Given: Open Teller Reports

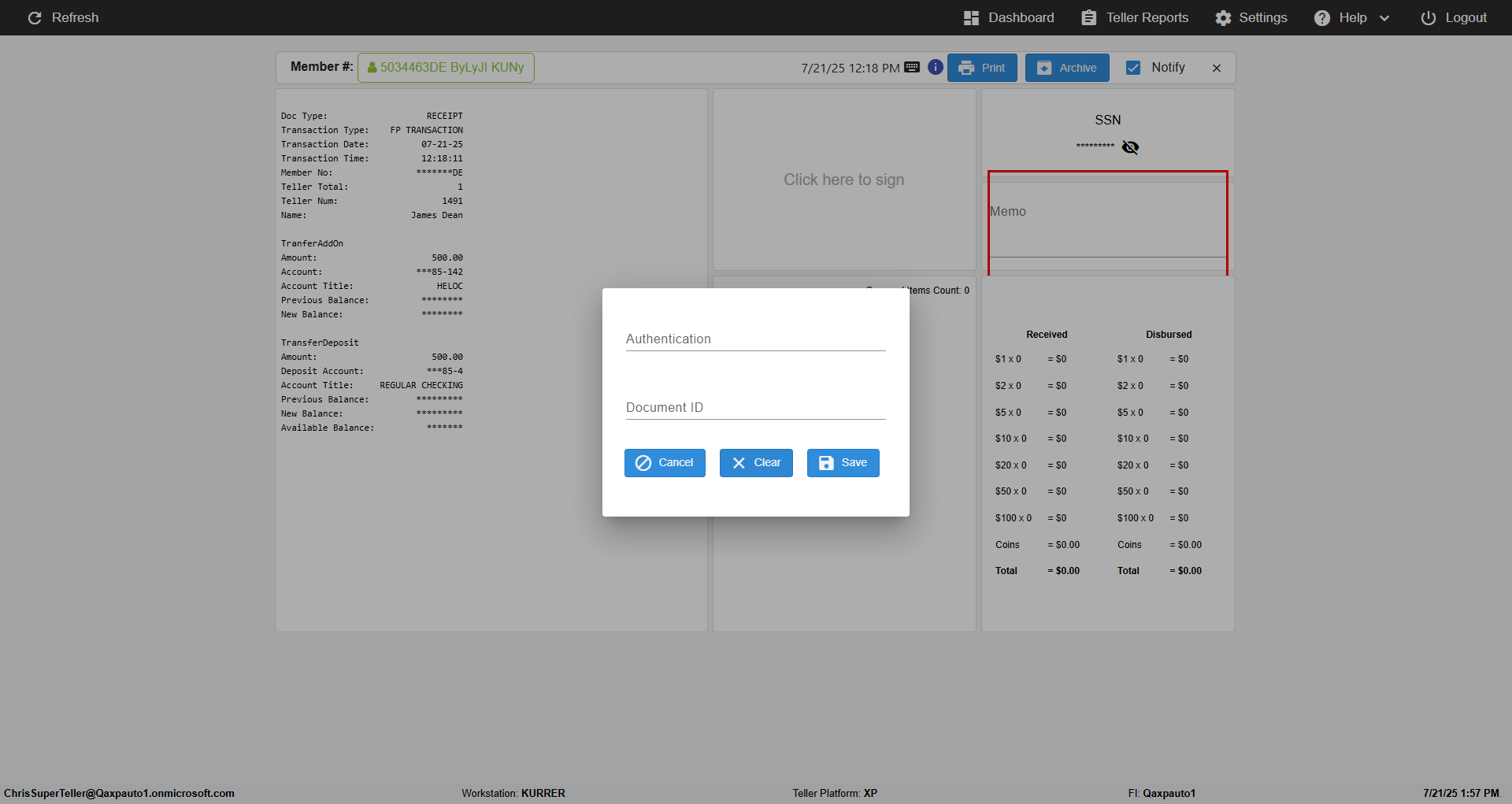Looking at the screenshot, I should pos(1135,17).
